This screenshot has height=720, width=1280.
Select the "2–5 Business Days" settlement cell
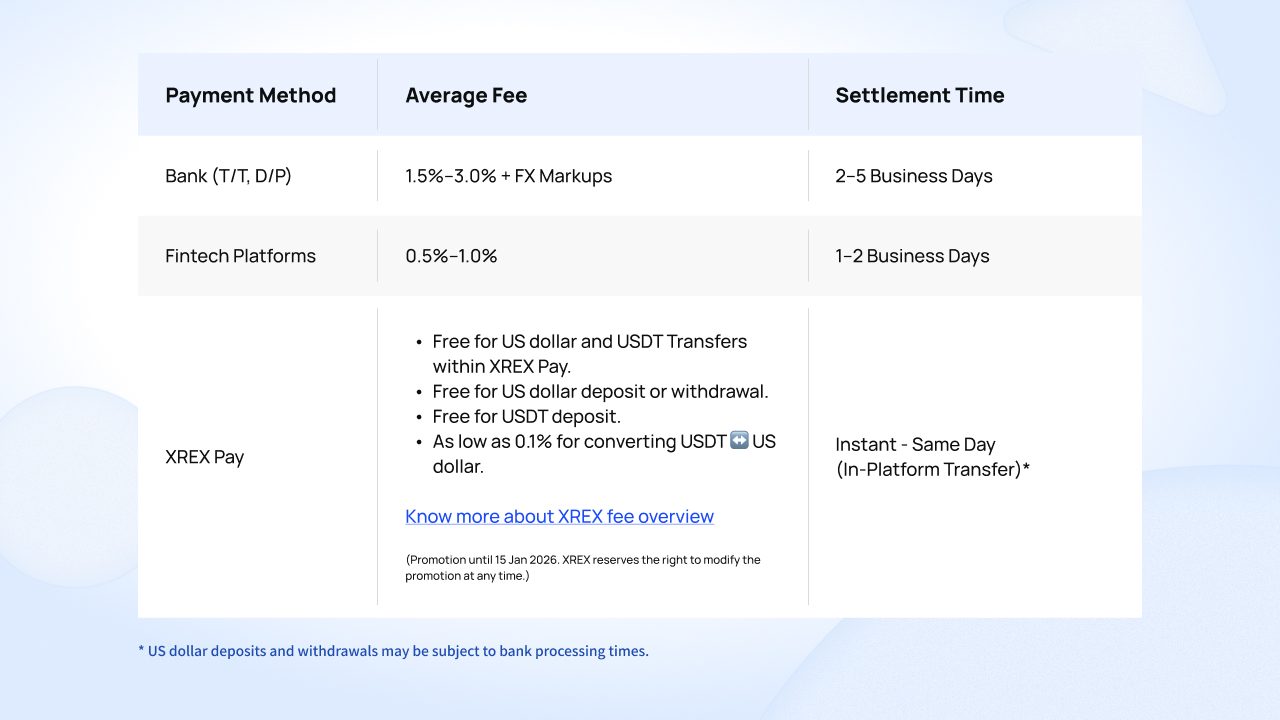[x=913, y=177]
